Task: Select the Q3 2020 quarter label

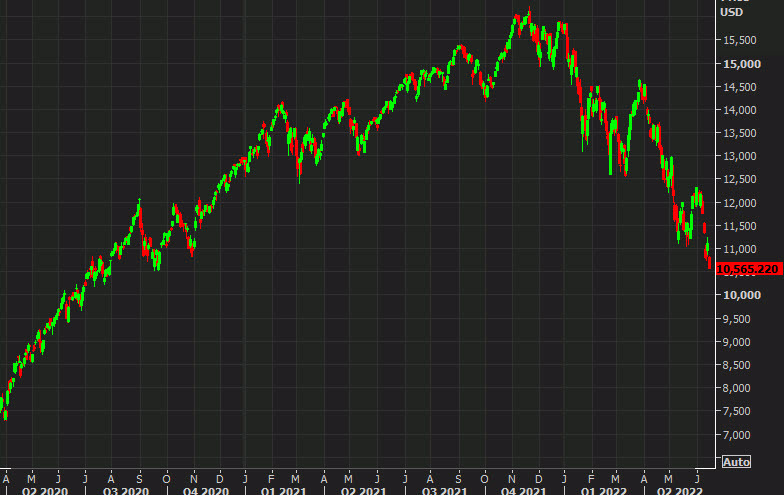Action: [x=126, y=490]
